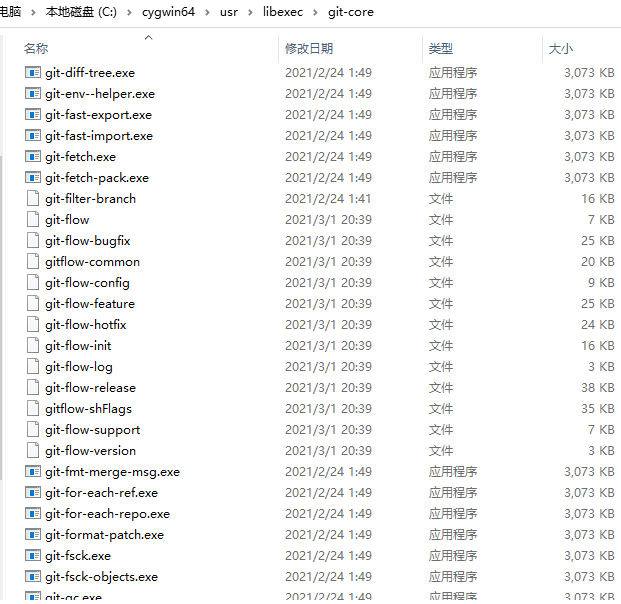This screenshot has width=621, height=604.
Task: Click the git-for-each-repo.exe application icon
Action: 32,514
